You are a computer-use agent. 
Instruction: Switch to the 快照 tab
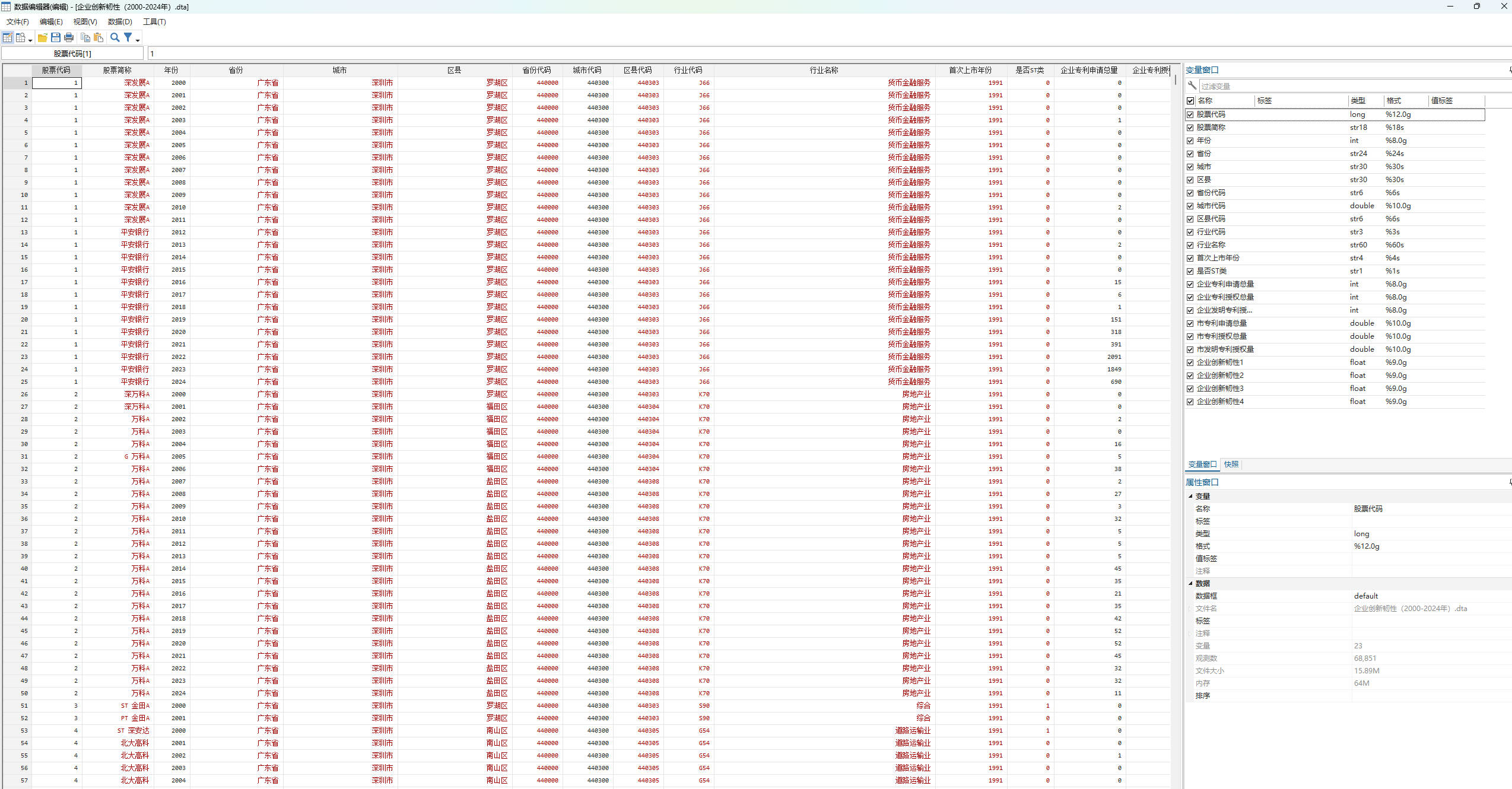coord(1231,465)
